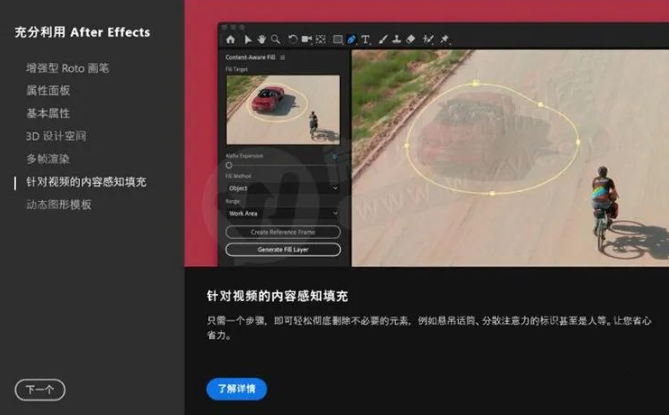Click the blue 了解详情 button

(x=237, y=389)
